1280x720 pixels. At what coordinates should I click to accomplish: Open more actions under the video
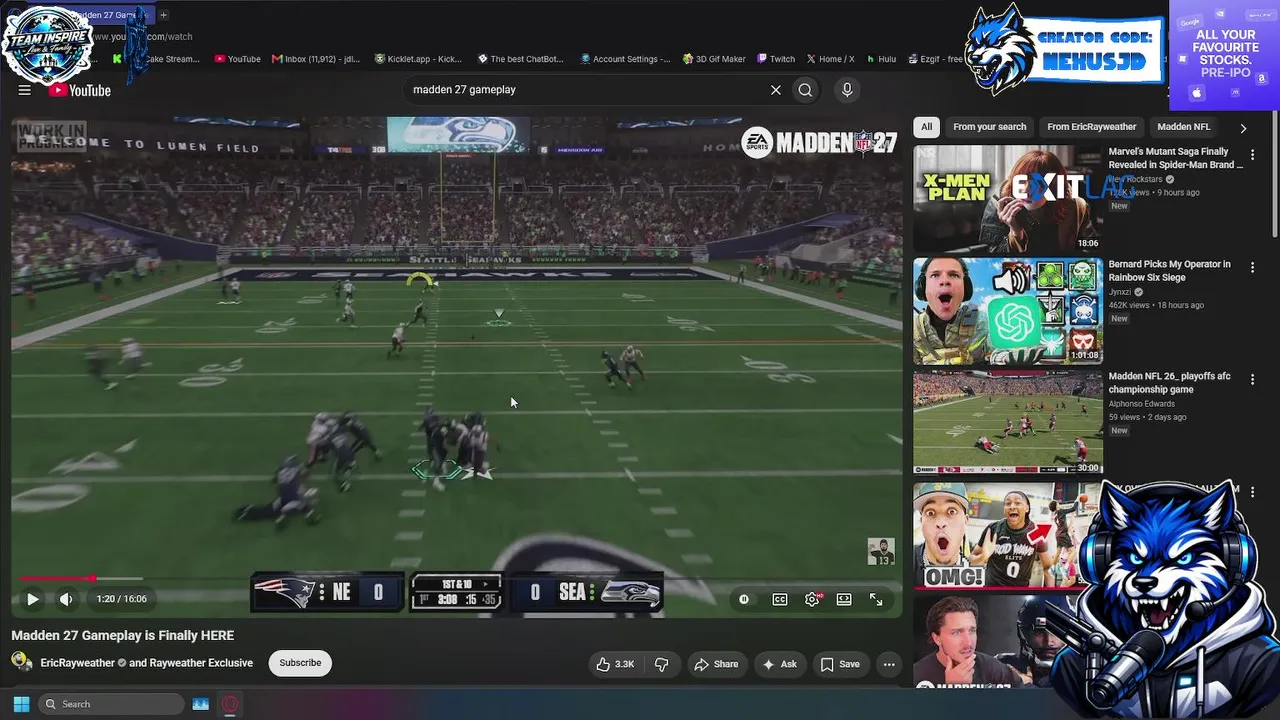[889, 664]
